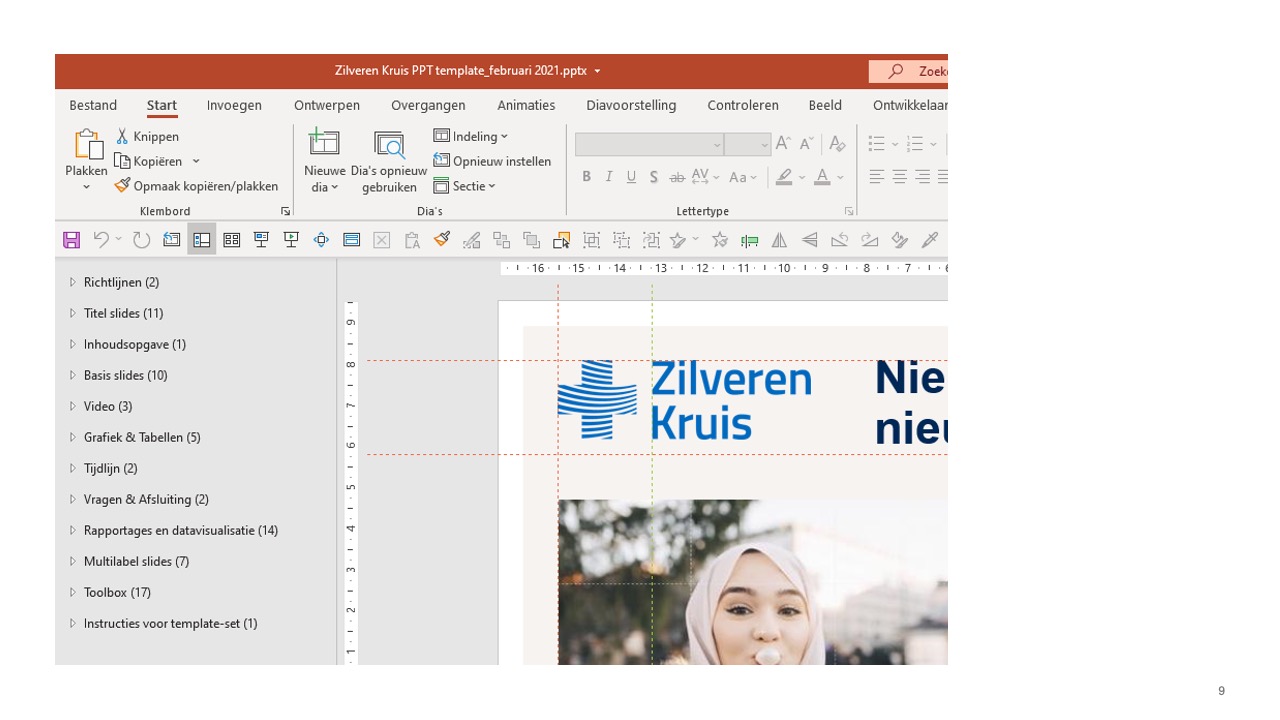Image resolution: width=1280 pixels, height=720 pixels.
Task: Open the Invoegen ribbon tab
Action: click(x=234, y=105)
